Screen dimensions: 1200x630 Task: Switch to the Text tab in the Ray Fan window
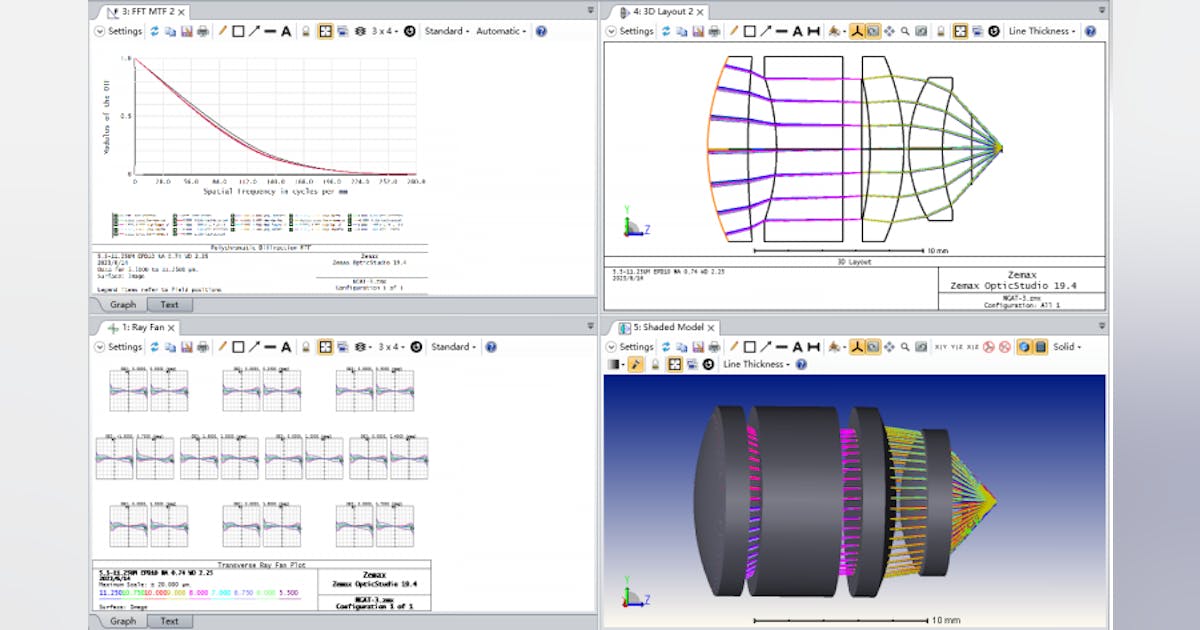[168, 621]
